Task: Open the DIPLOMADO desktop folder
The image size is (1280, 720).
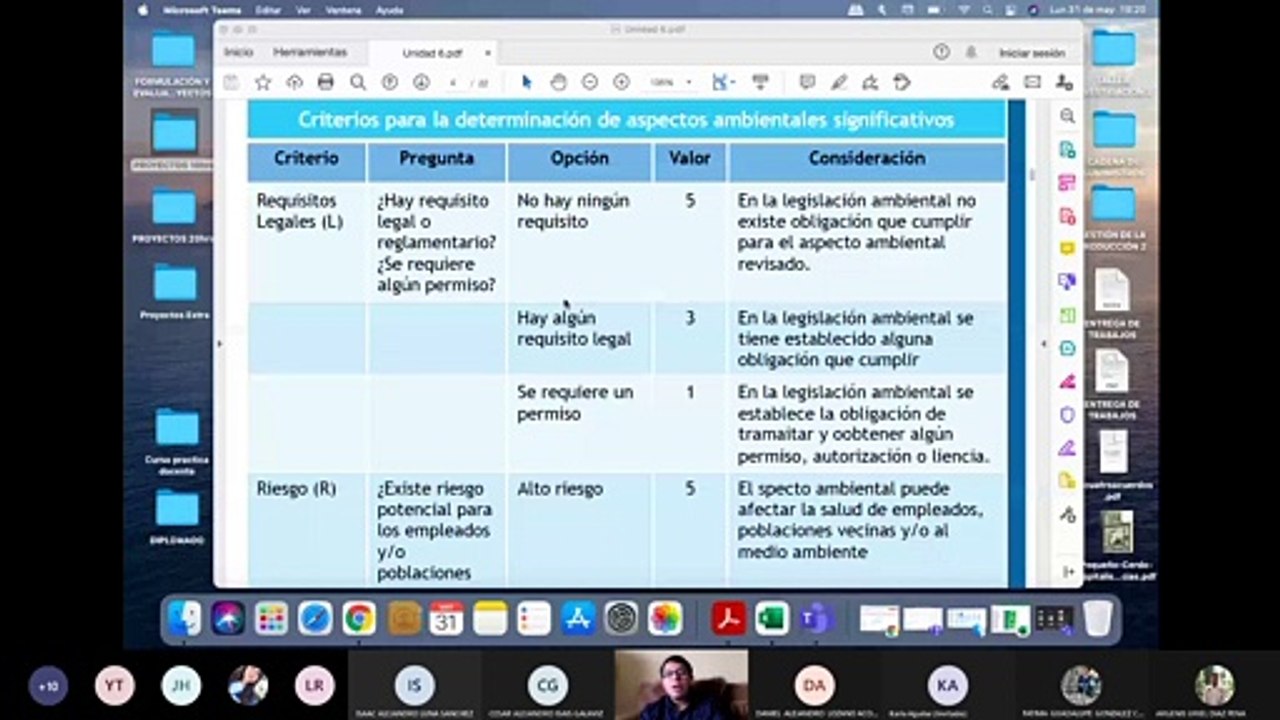Action: tap(177, 517)
